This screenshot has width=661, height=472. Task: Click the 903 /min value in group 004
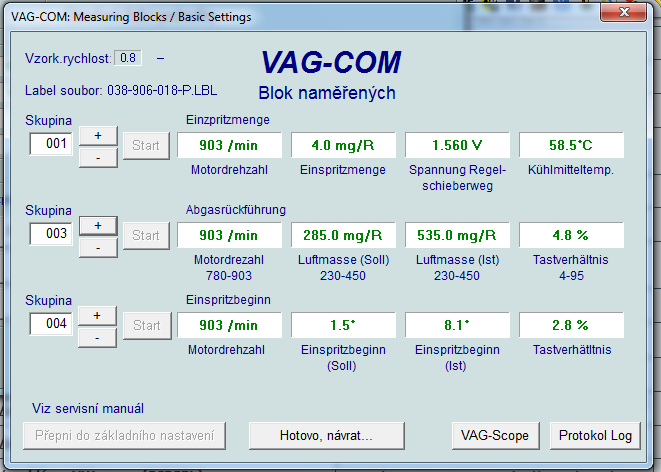(229, 325)
